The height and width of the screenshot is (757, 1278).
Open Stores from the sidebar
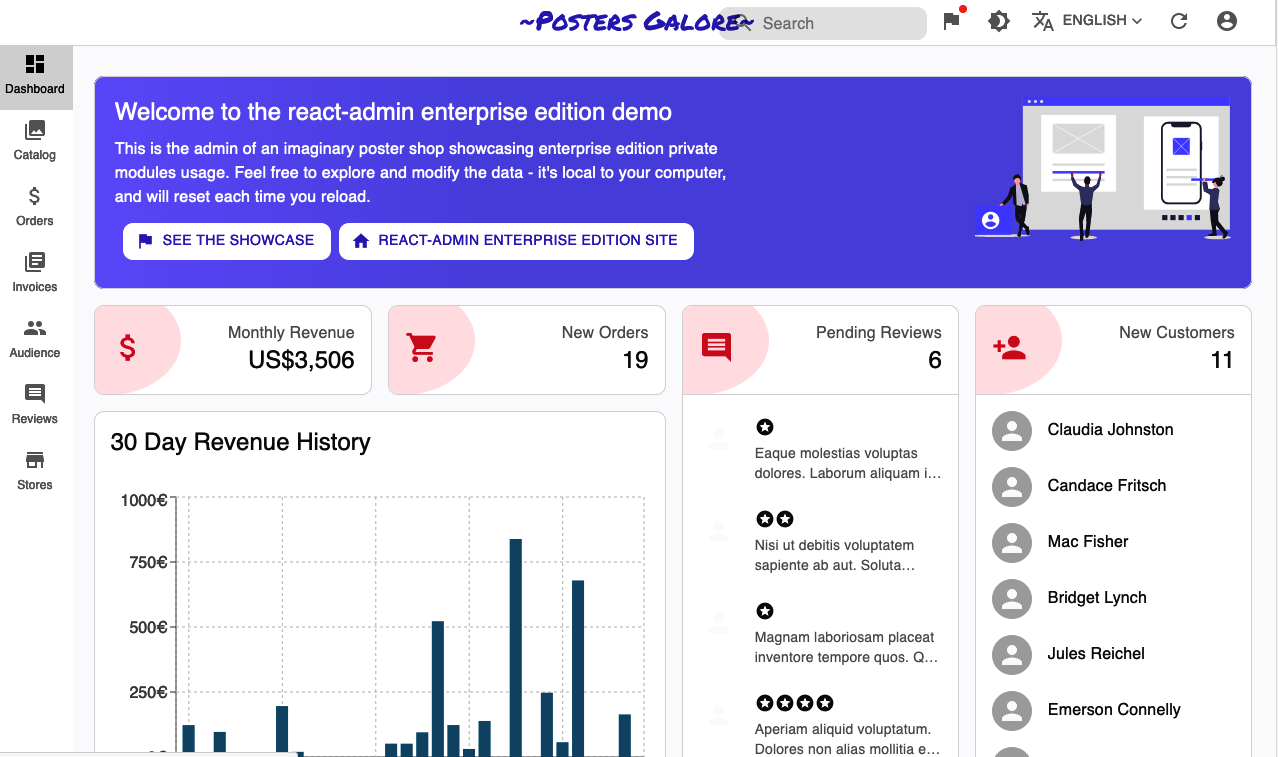35,472
